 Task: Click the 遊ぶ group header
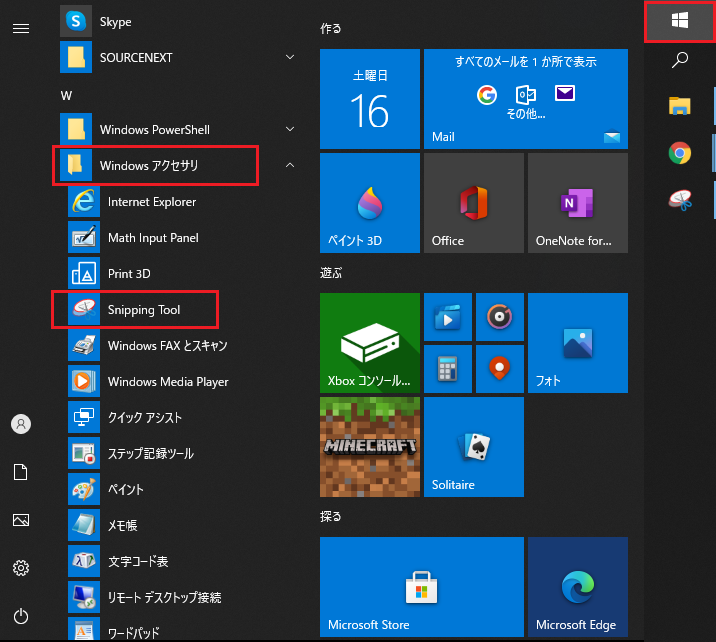pyautogui.click(x=331, y=273)
